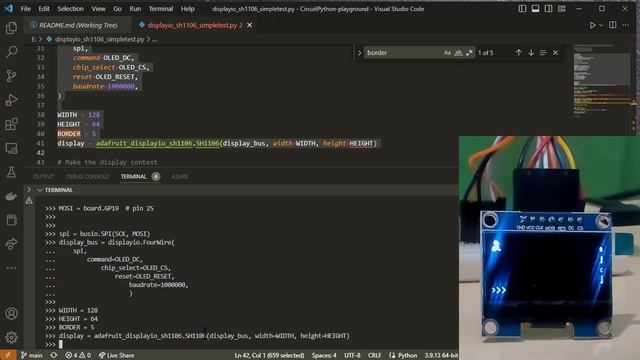Viewport: 640px width, 360px height.
Task: Toggle Match Whole Word in find widget
Action: pyautogui.click(x=458, y=53)
